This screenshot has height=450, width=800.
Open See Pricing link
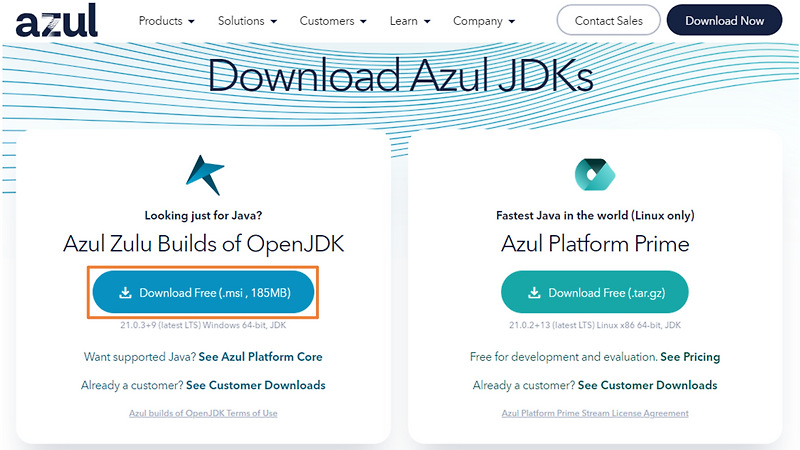coord(690,357)
